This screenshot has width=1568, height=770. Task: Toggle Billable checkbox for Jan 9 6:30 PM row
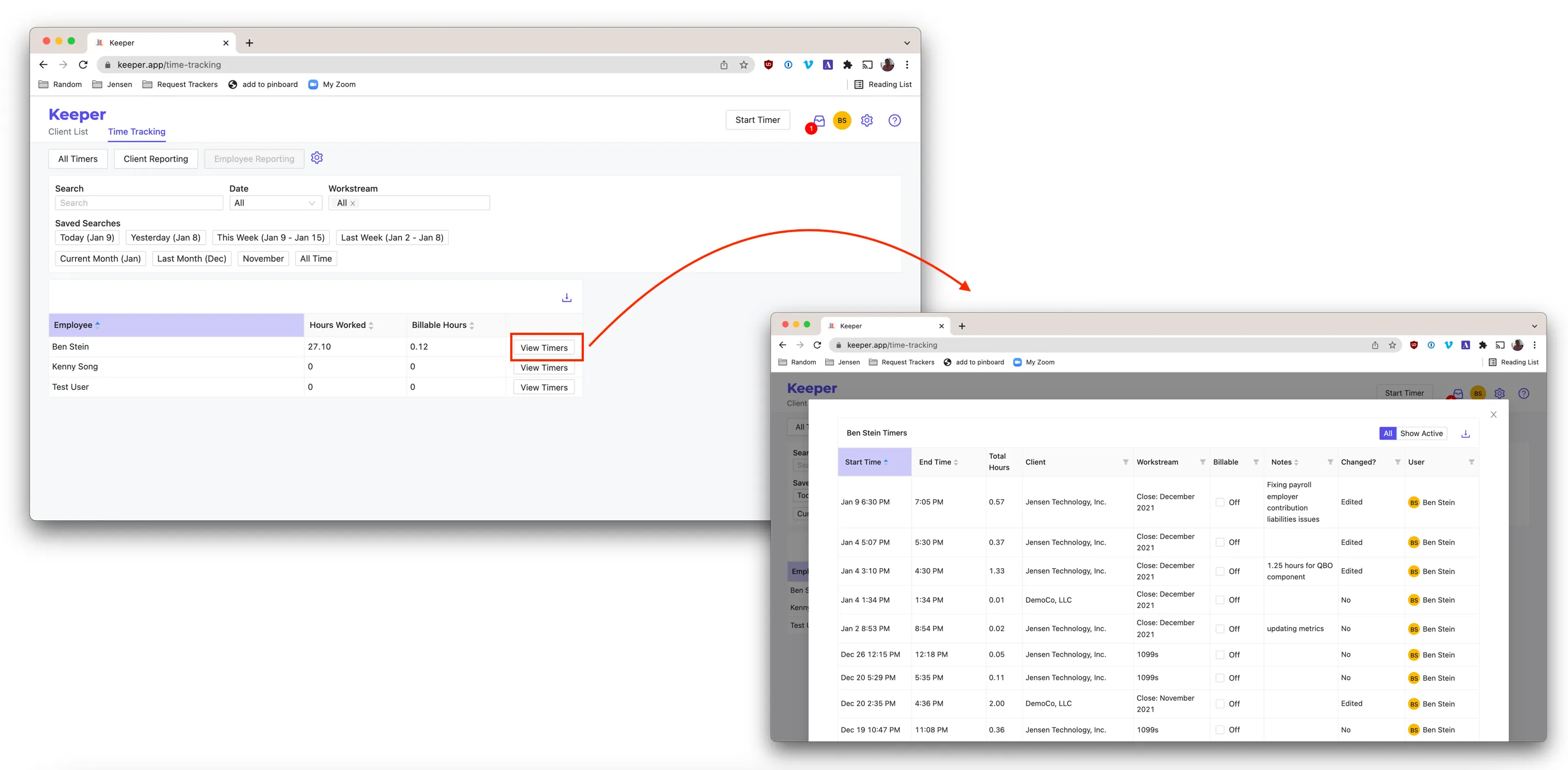(x=1220, y=502)
